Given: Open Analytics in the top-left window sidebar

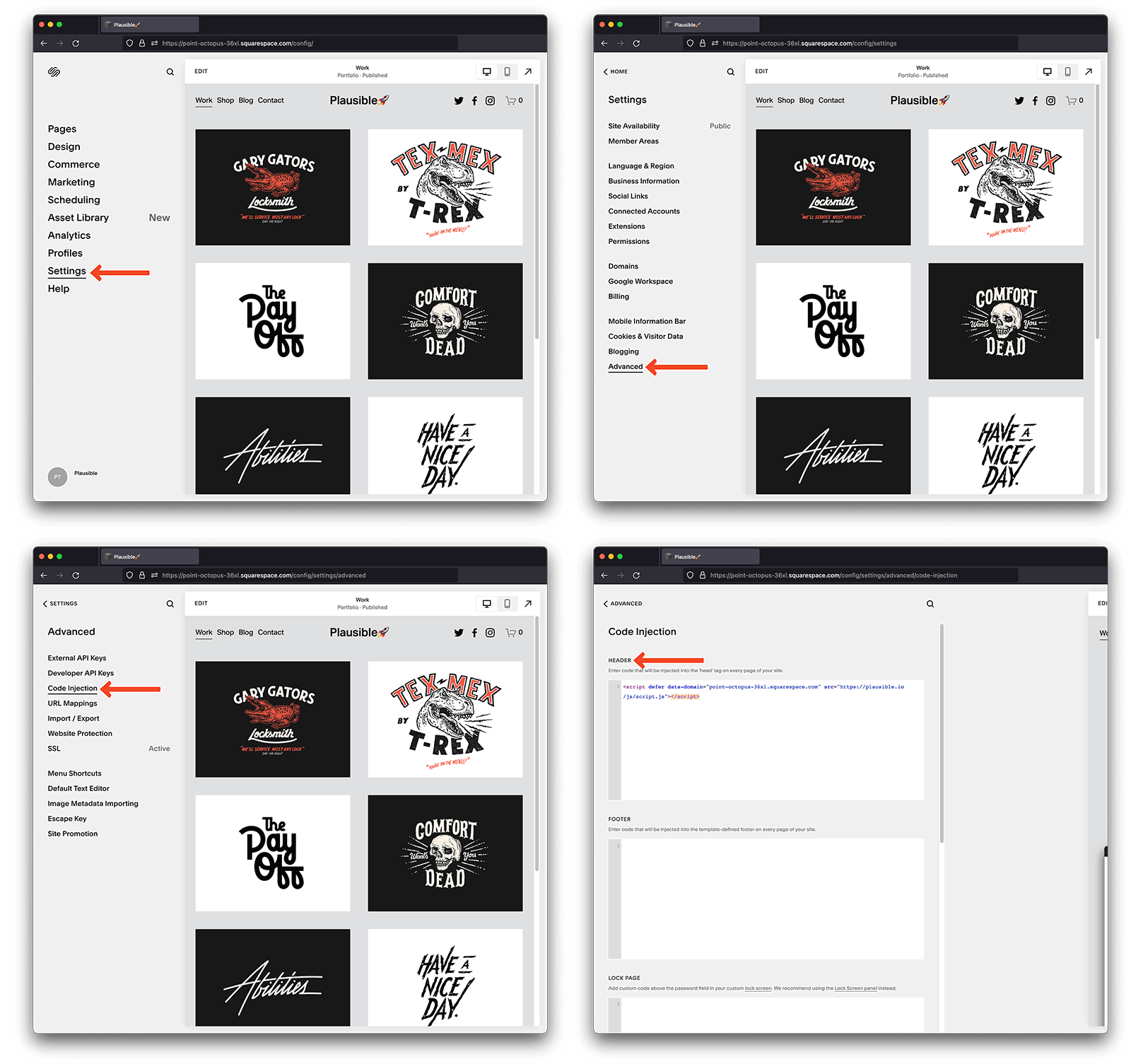Looking at the screenshot, I should click(69, 235).
